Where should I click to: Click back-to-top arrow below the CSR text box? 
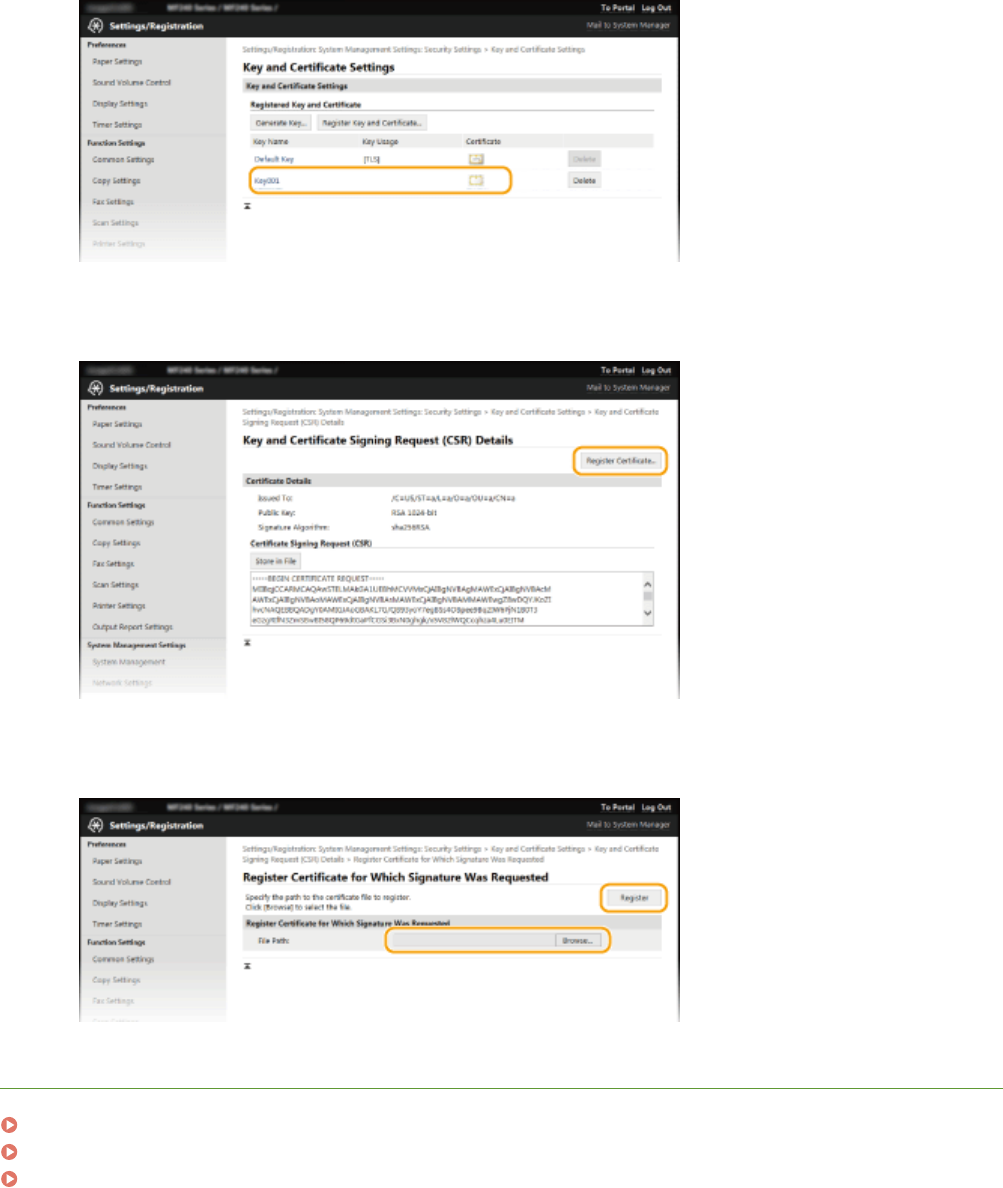pos(247,642)
